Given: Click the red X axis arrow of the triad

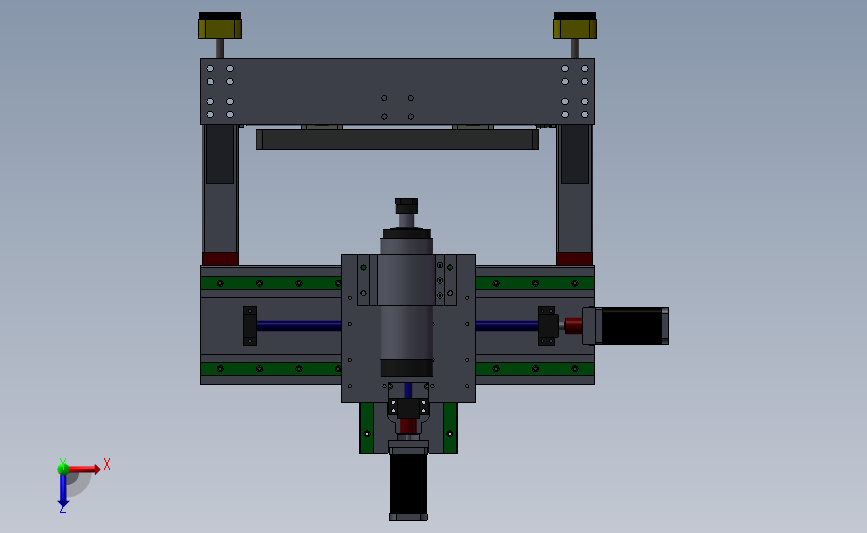Looking at the screenshot, I should (84, 469).
